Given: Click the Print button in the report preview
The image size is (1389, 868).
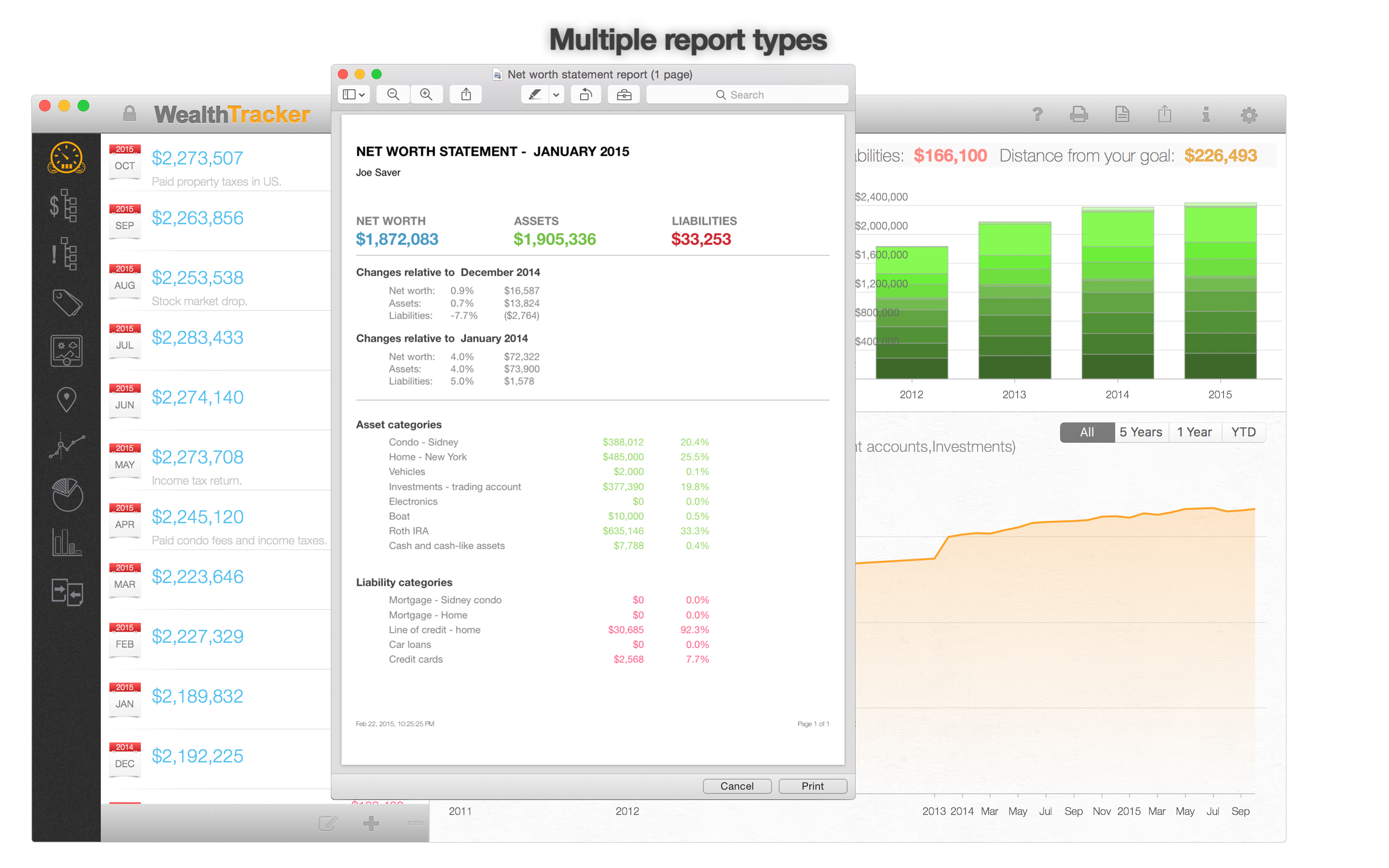Looking at the screenshot, I should (812, 786).
